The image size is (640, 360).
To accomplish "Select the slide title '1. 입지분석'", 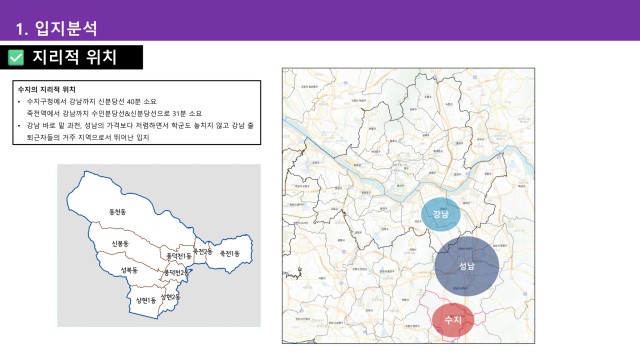I will click(x=57, y=29).
